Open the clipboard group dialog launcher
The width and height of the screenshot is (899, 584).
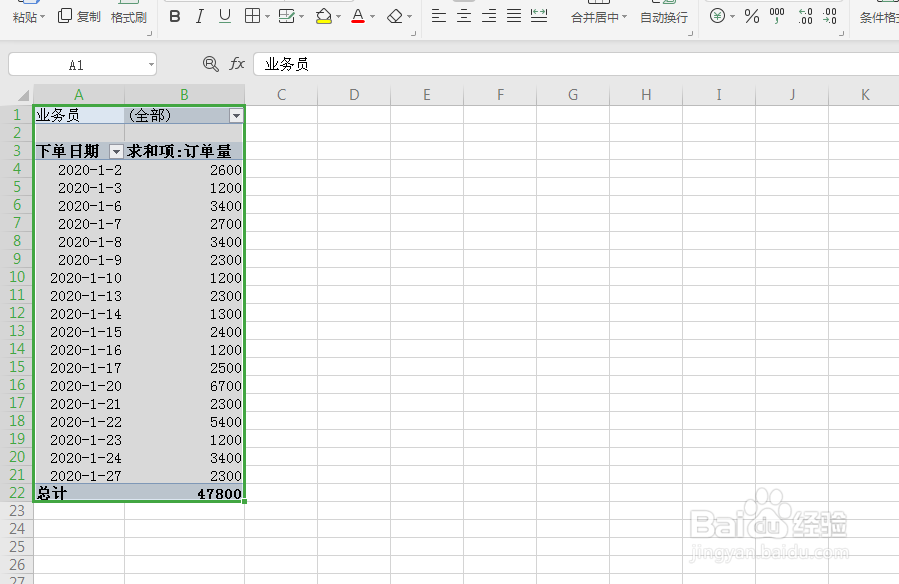[150, 34]
